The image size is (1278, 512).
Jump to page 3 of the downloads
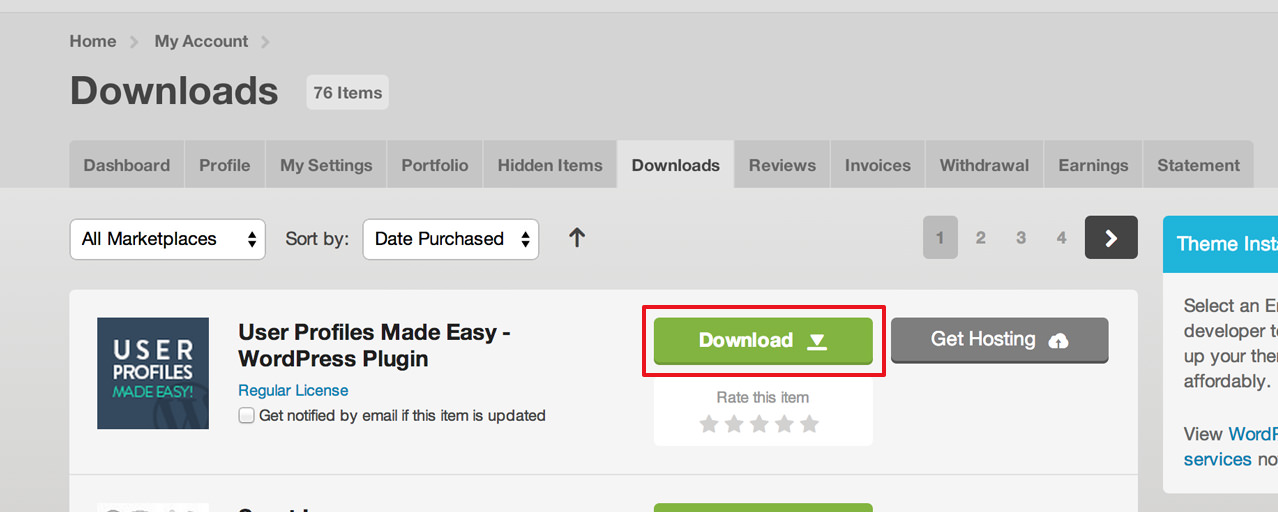(1021, 238)
